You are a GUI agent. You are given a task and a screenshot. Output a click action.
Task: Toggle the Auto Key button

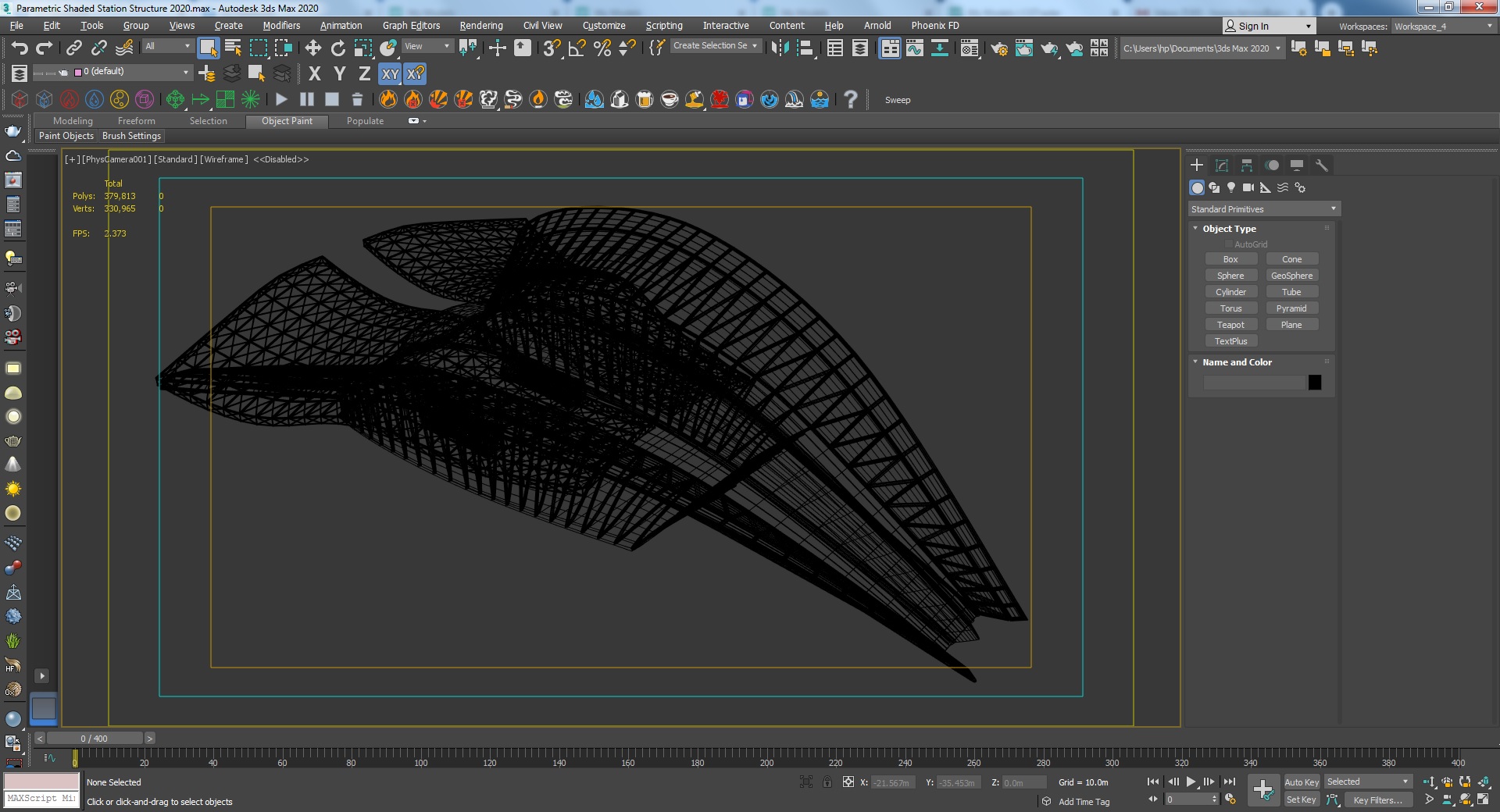tap(1301, 782)
